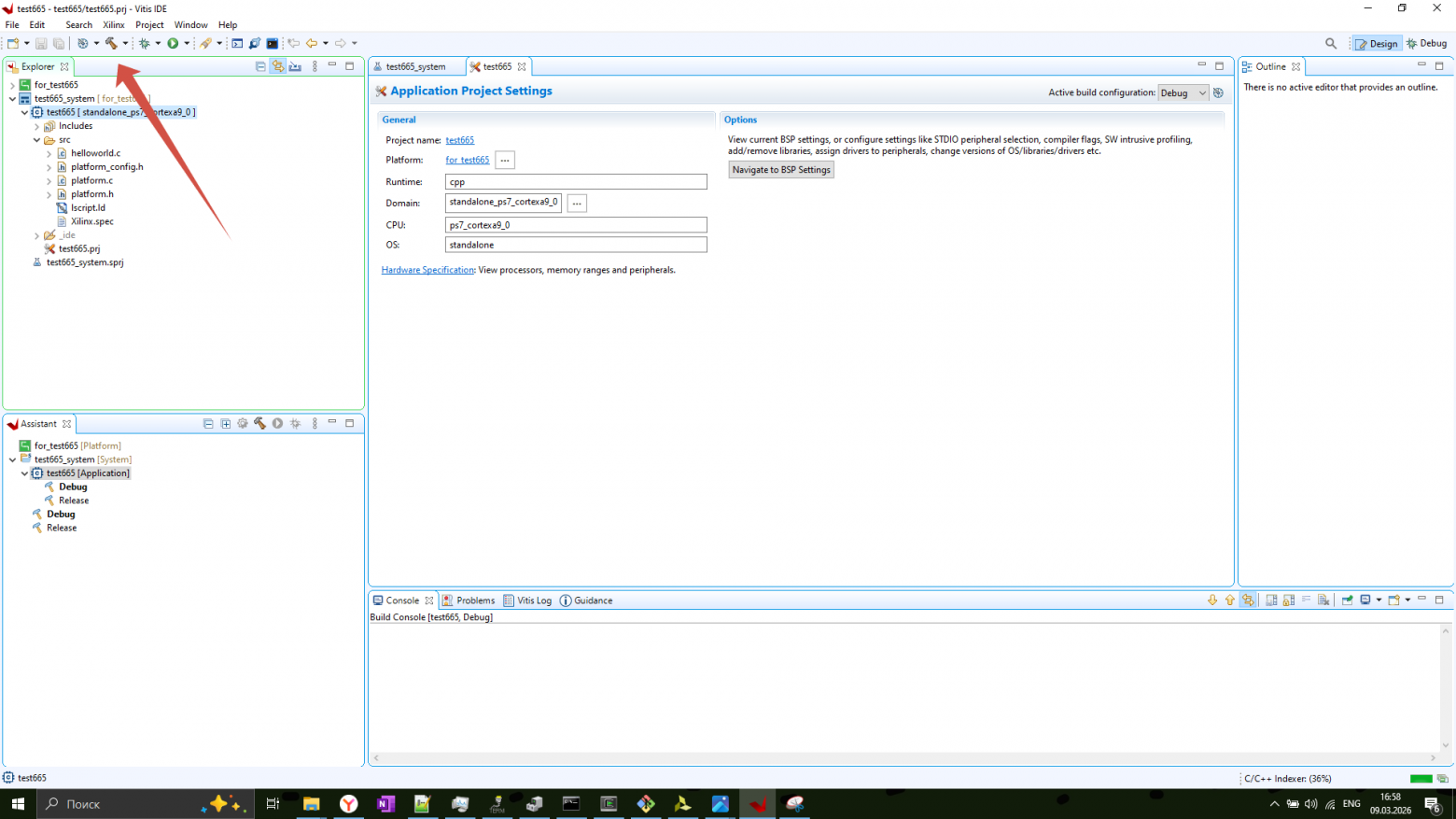Collapse the src folder in Explorer
1456x819 pixels.
(x=36, y=140)
